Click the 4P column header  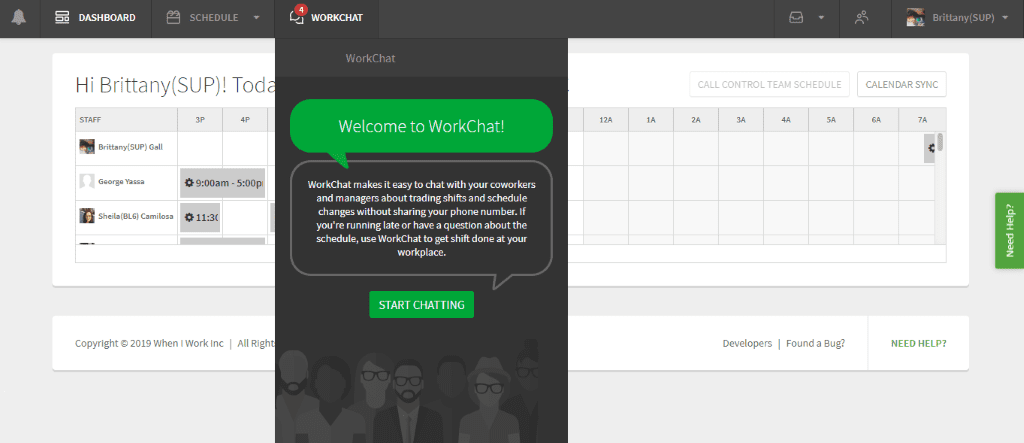(245, 120)
